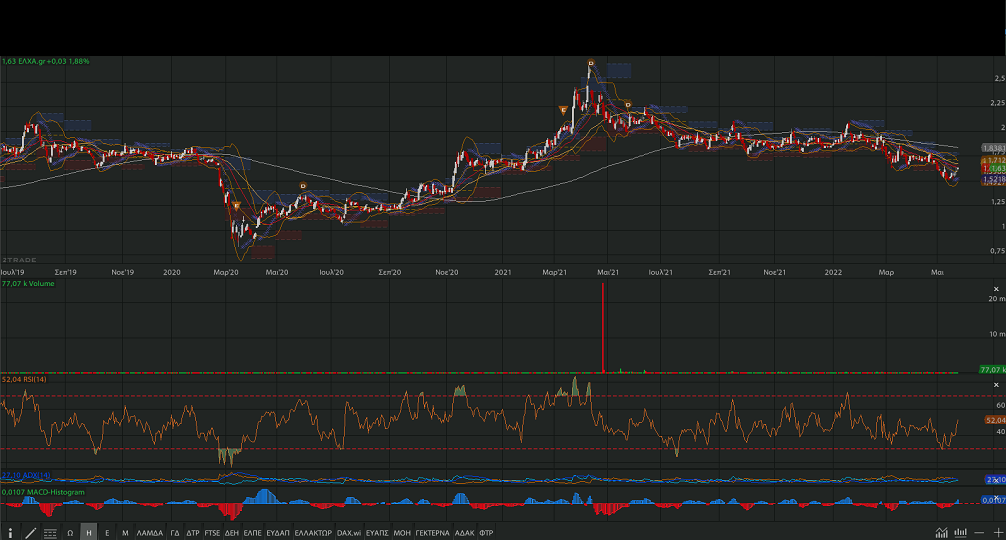Open the info panel icon
The height and width of the screenshot is (540, 1006).
tap(11, 533)
